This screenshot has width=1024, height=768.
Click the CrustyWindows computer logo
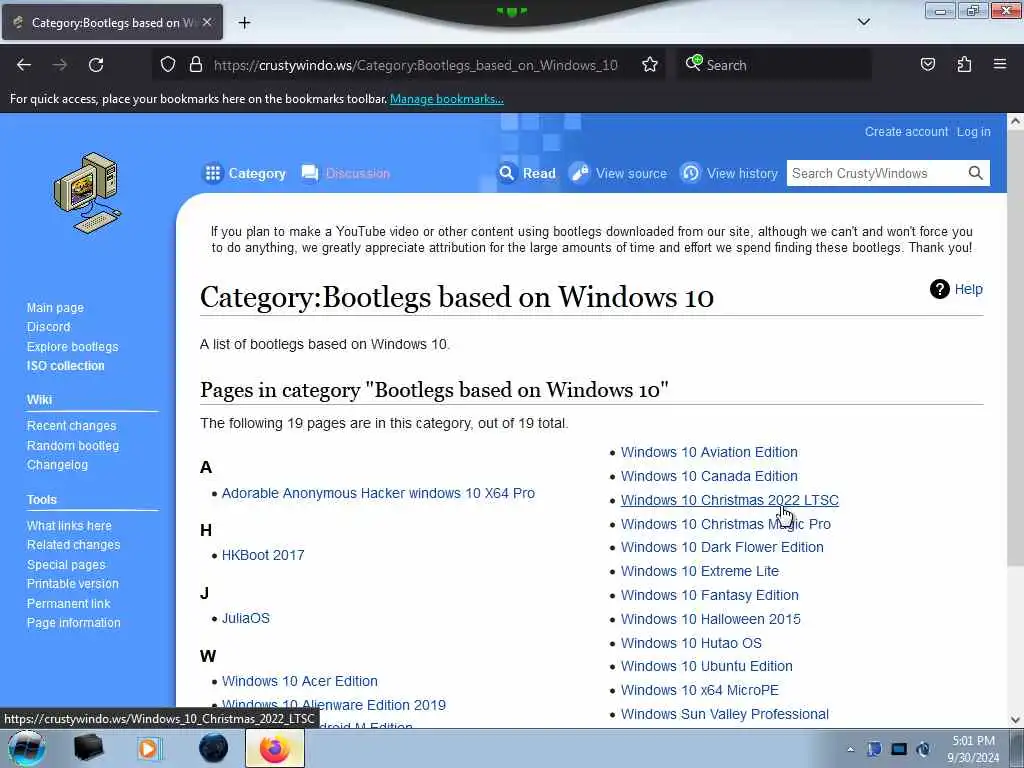[x=88, y=193]
